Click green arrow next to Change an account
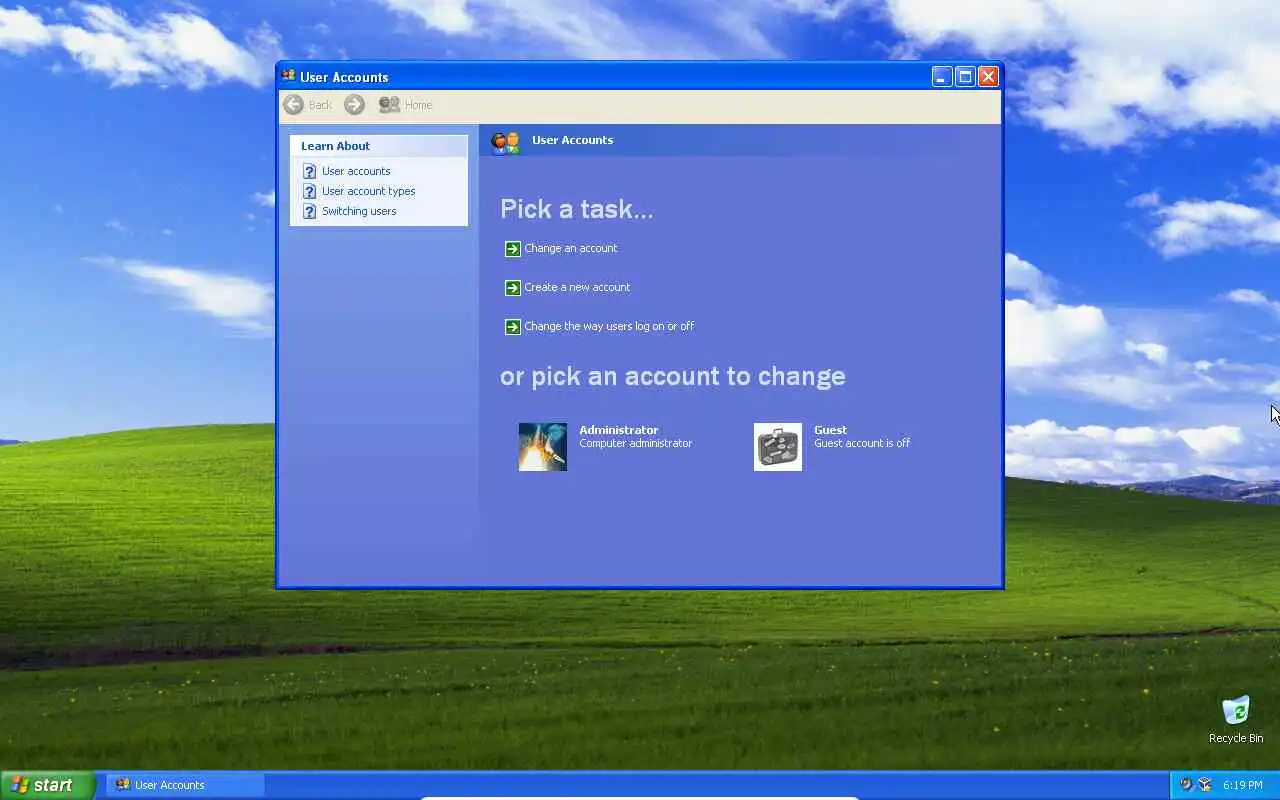This screenshot has height=800, width=1280. 513,248
